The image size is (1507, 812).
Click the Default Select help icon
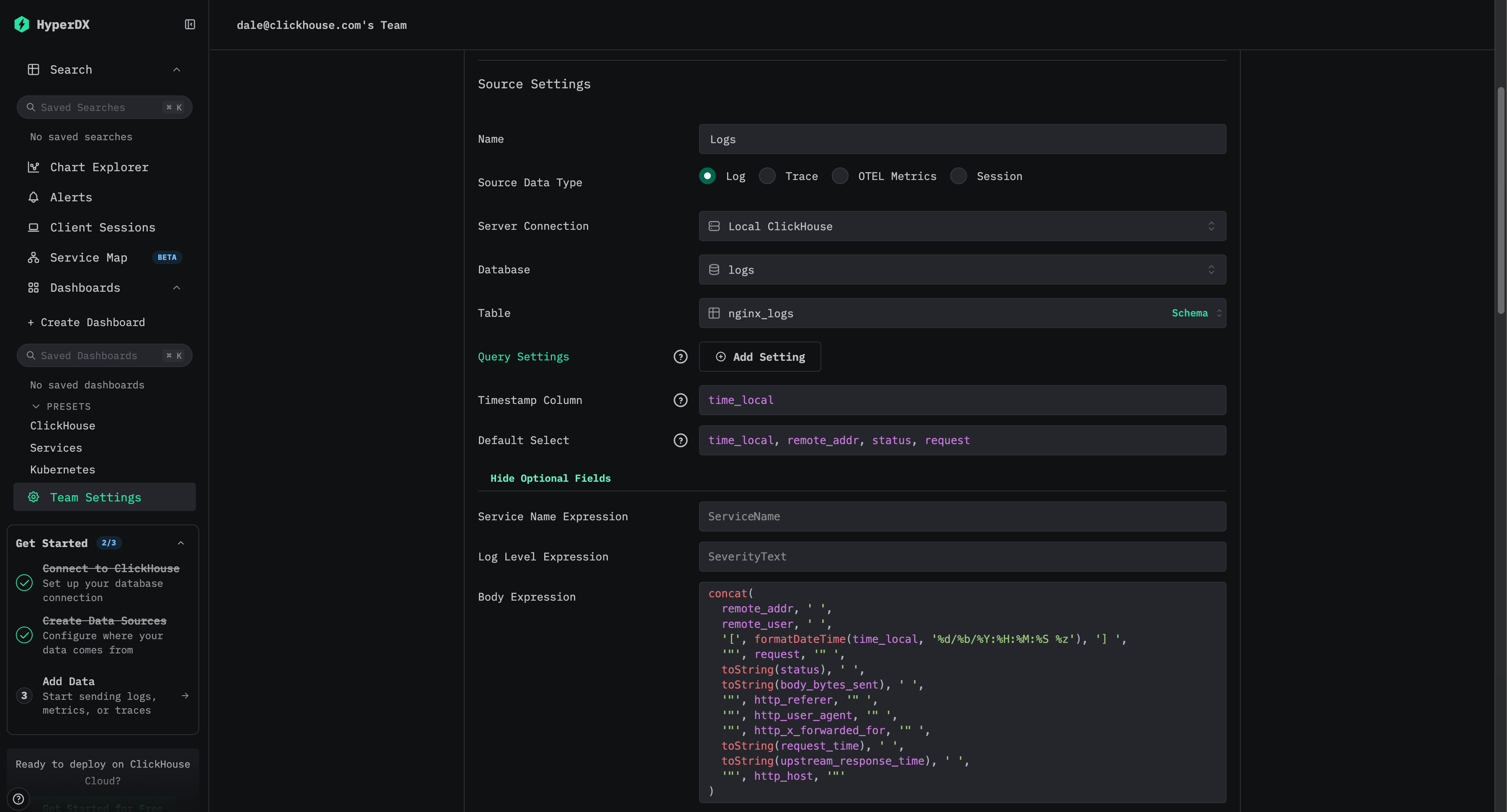point(680,440)
